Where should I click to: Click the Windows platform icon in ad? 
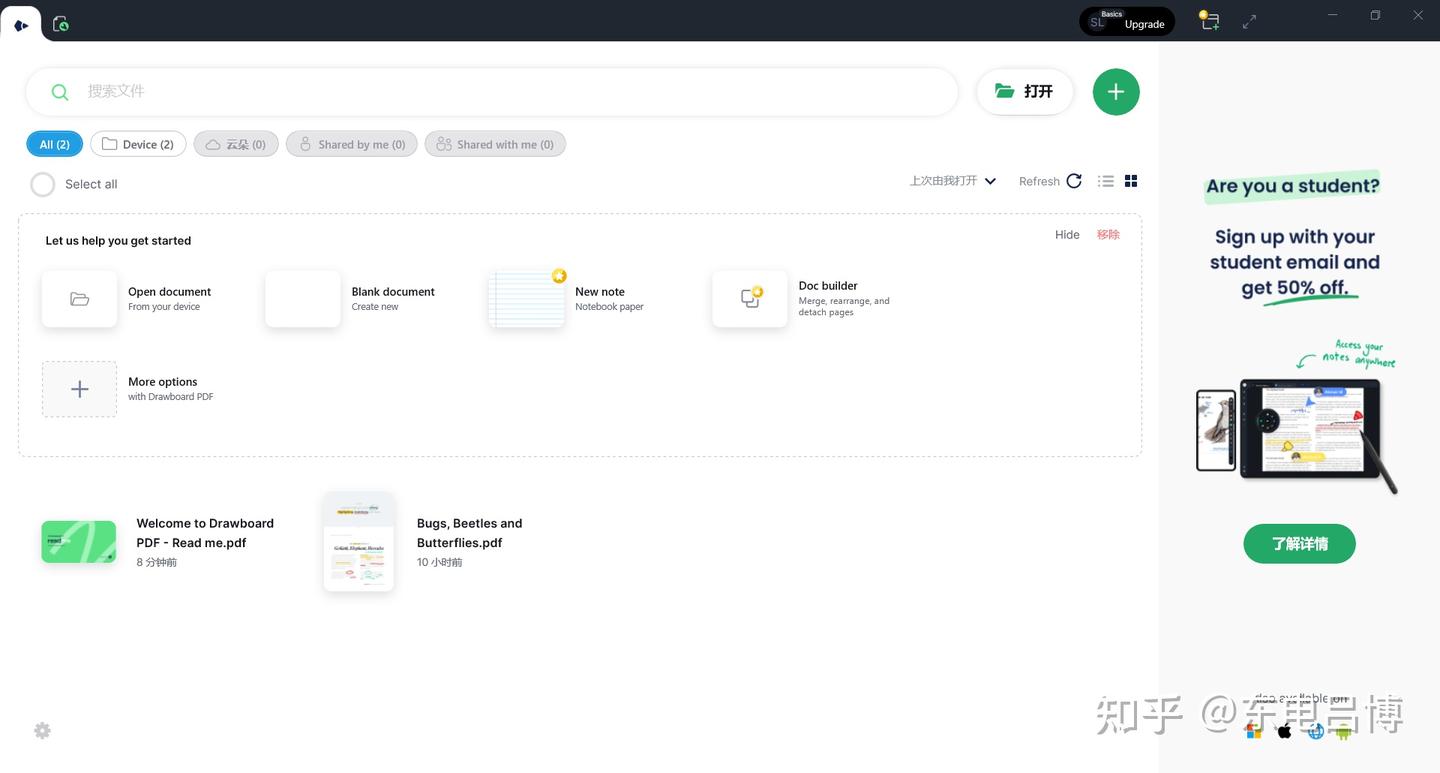click(1254, 731)
